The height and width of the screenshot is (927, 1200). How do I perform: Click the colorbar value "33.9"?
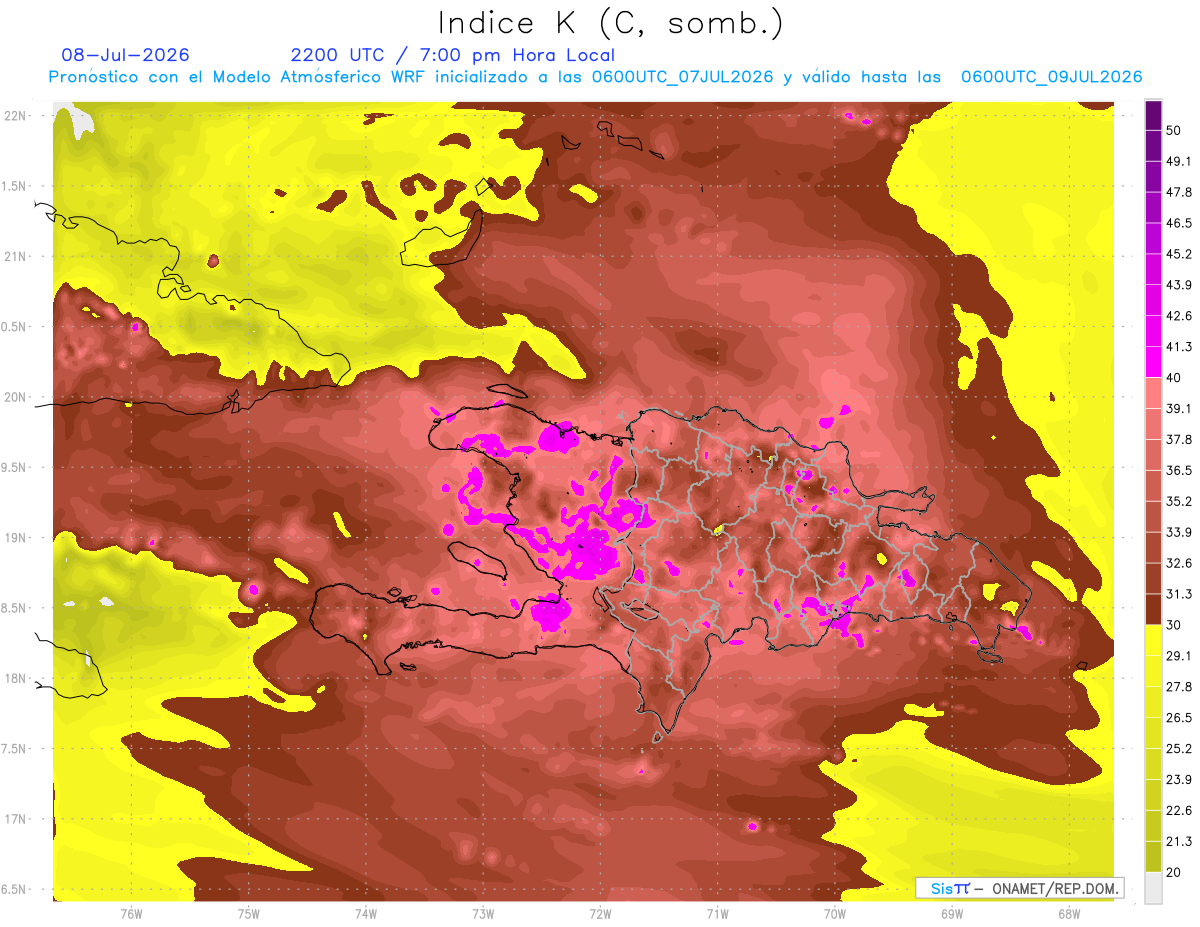pos(1179,532)
